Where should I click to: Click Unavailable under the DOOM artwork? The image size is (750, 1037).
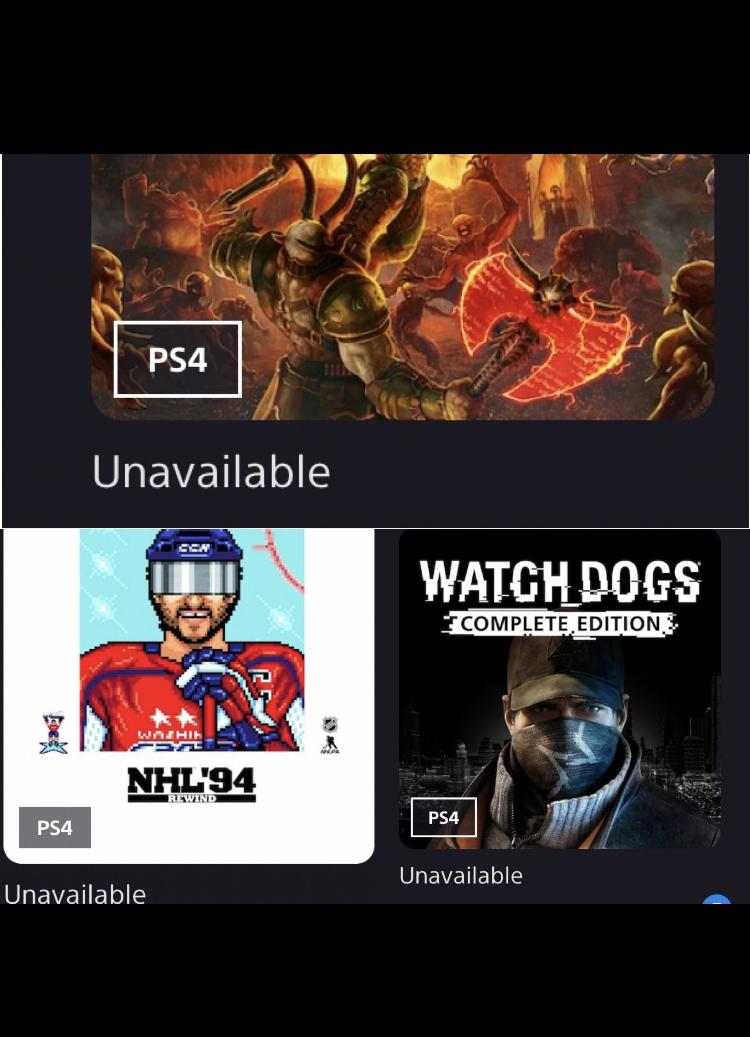coord(211,472)
